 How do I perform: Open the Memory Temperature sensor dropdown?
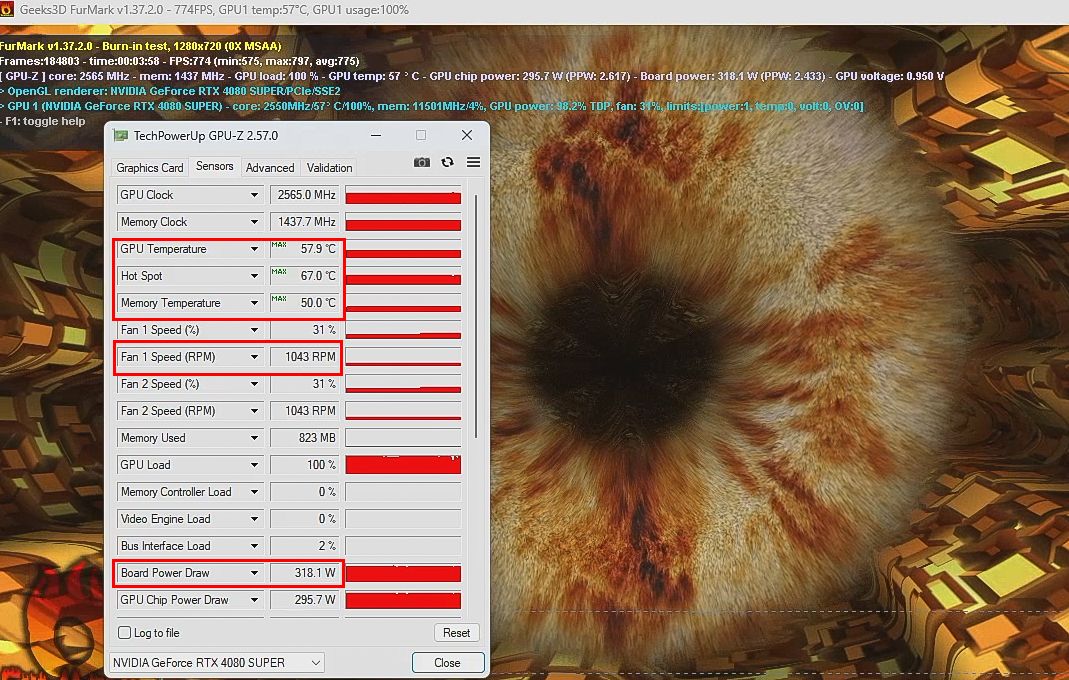click(x=254, y=303)
